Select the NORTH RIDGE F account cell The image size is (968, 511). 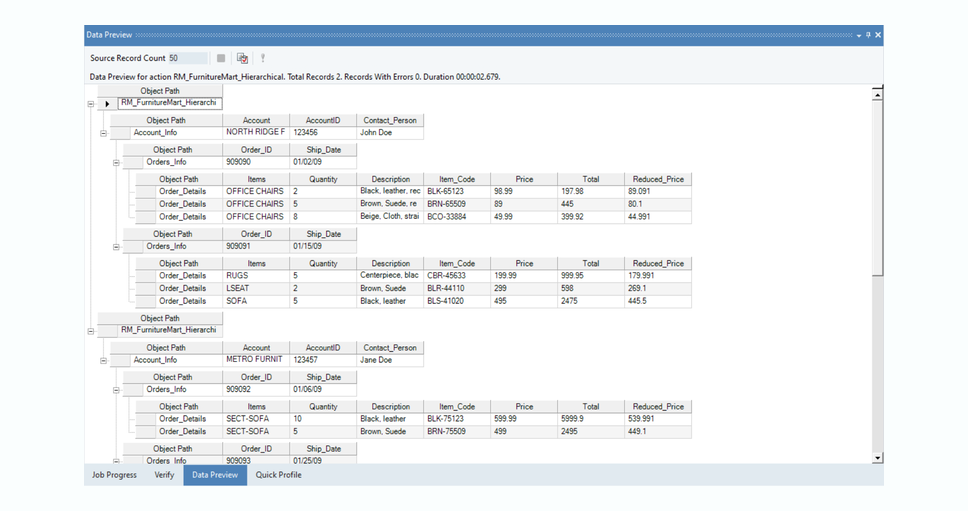tap(256, 132)
